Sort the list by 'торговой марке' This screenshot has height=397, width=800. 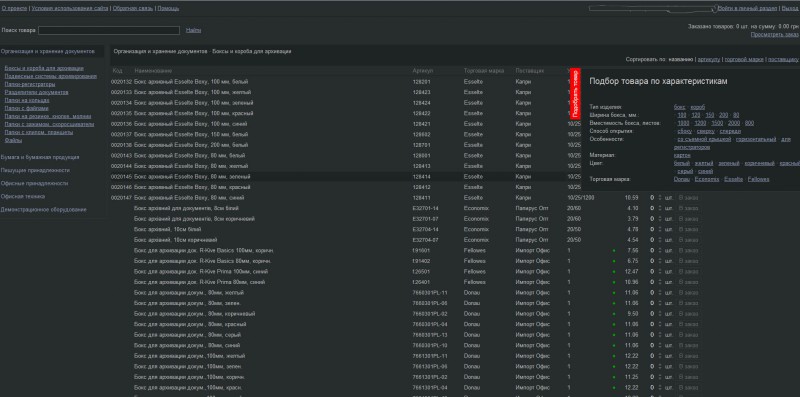click(x=744, y=60)
